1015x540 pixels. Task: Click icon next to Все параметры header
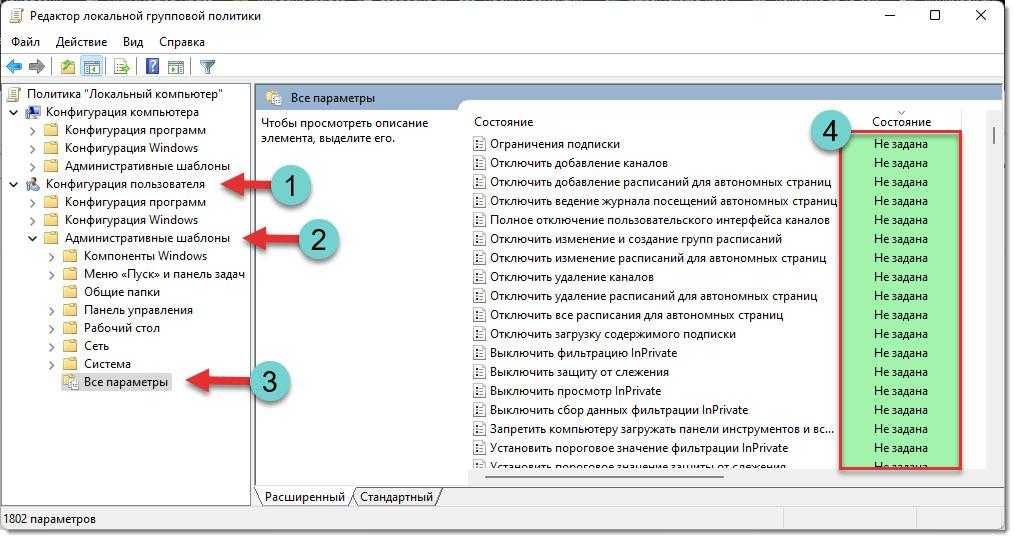(274, 98)
